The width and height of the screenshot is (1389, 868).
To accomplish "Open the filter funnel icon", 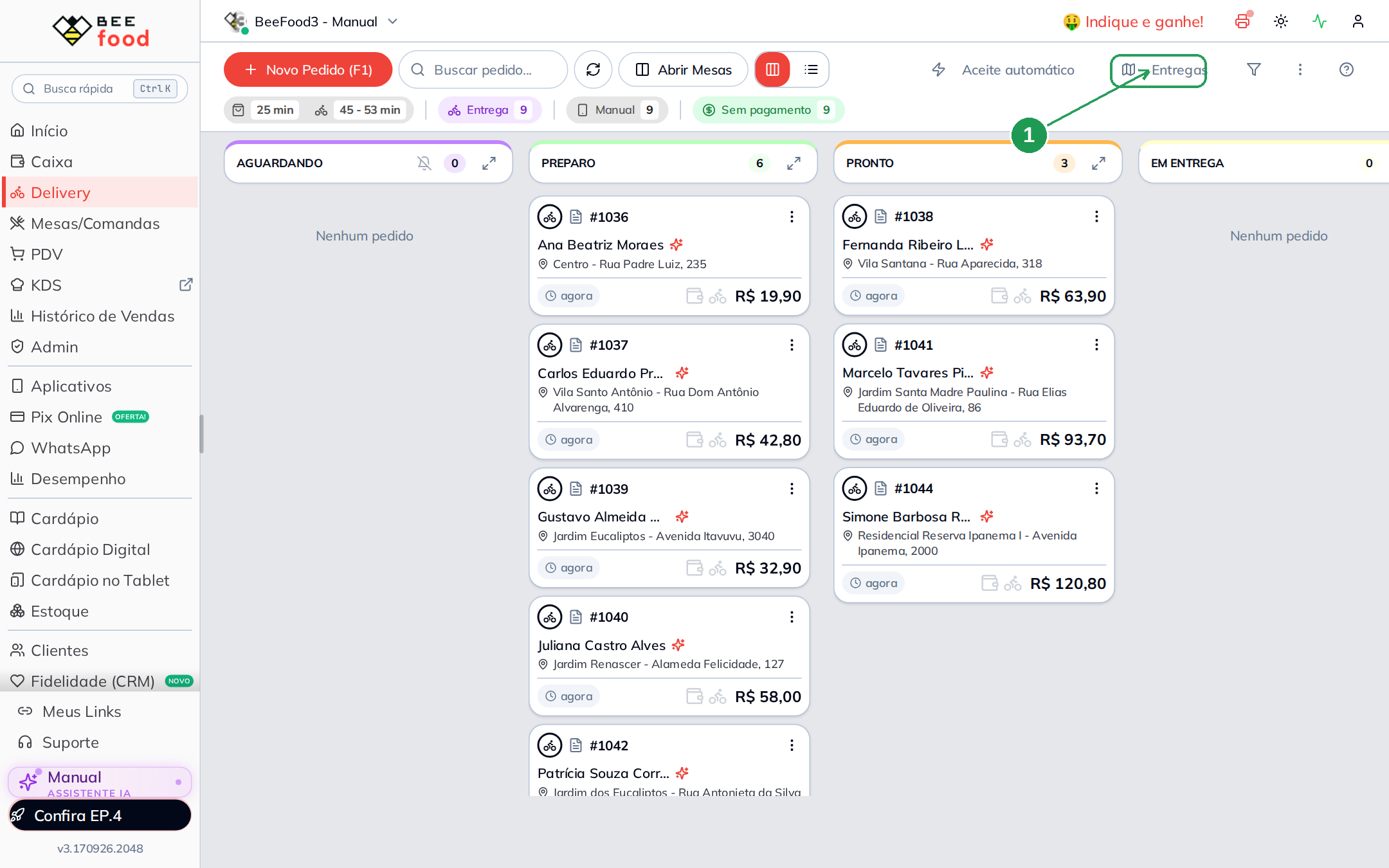I will (x=1254, y=69).
